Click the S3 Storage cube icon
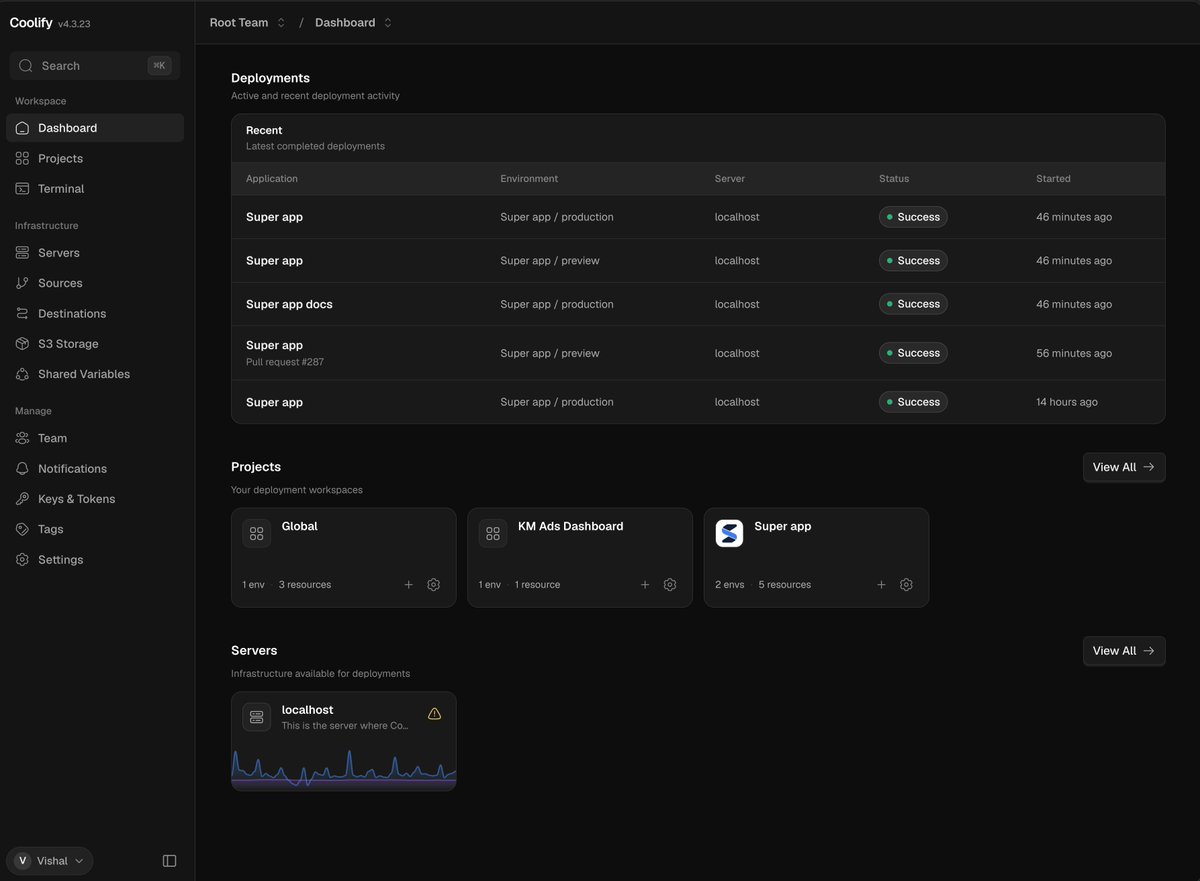The width and height of the screenshot is (1200, 881). (22, 343)
